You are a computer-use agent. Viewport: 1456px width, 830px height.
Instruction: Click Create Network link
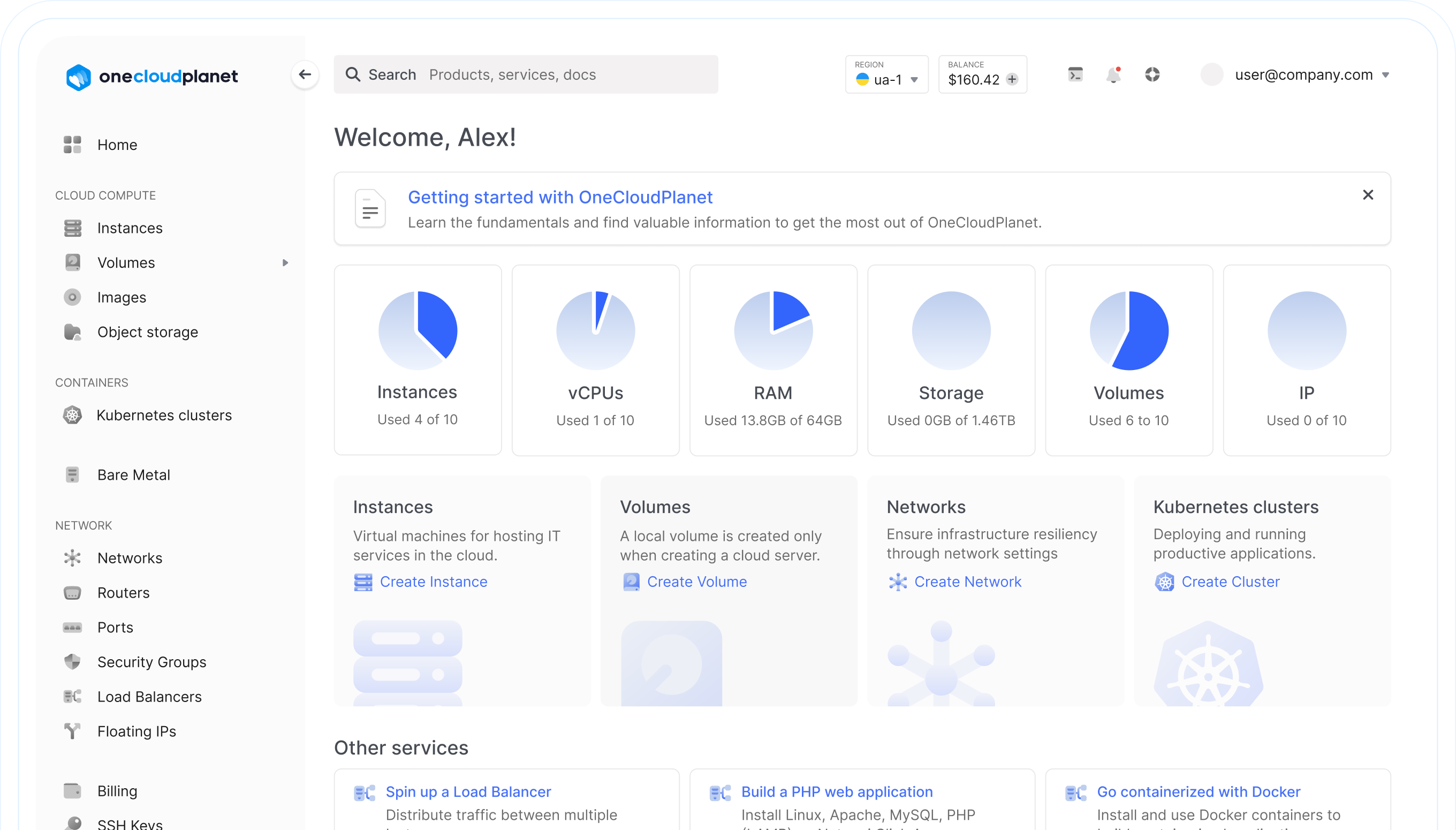(967, 582)
